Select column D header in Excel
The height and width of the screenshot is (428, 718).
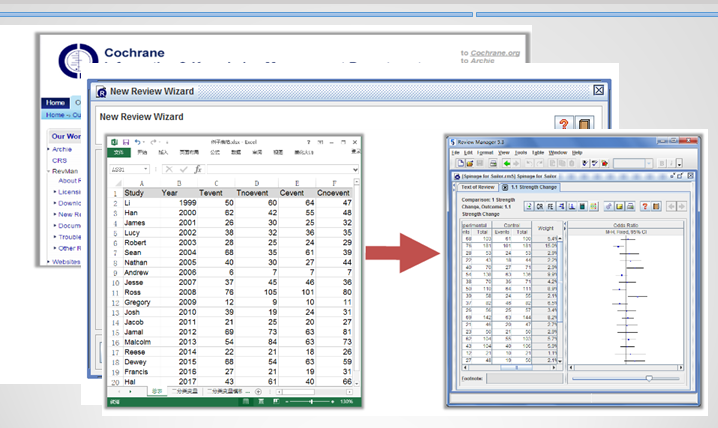pyautogui.click(x=256, y=183)
